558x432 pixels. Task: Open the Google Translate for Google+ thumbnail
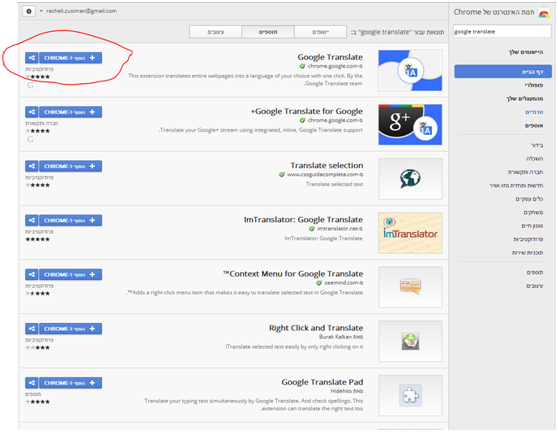point(410,125)
